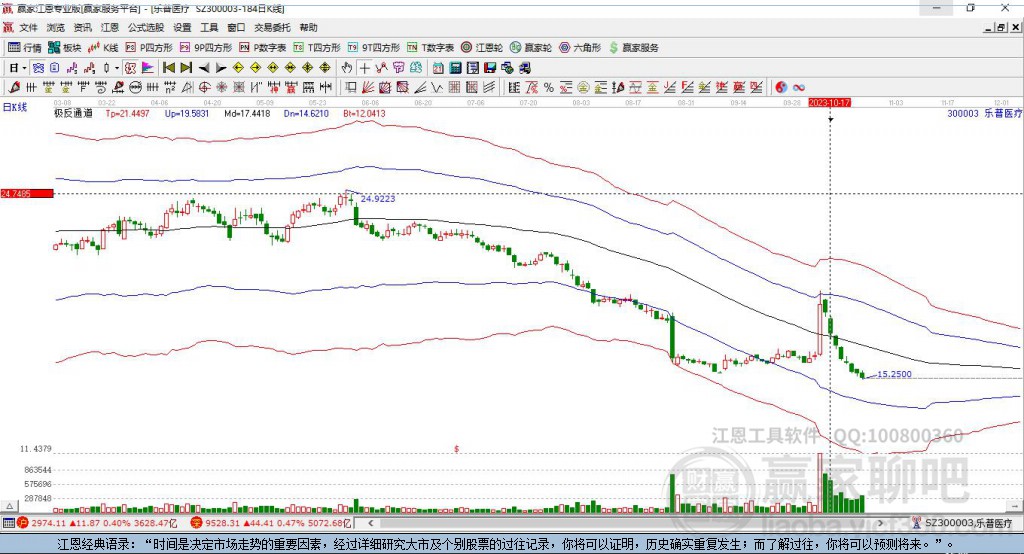
Task: Select the red target circle tool
Action: point(204,88)
